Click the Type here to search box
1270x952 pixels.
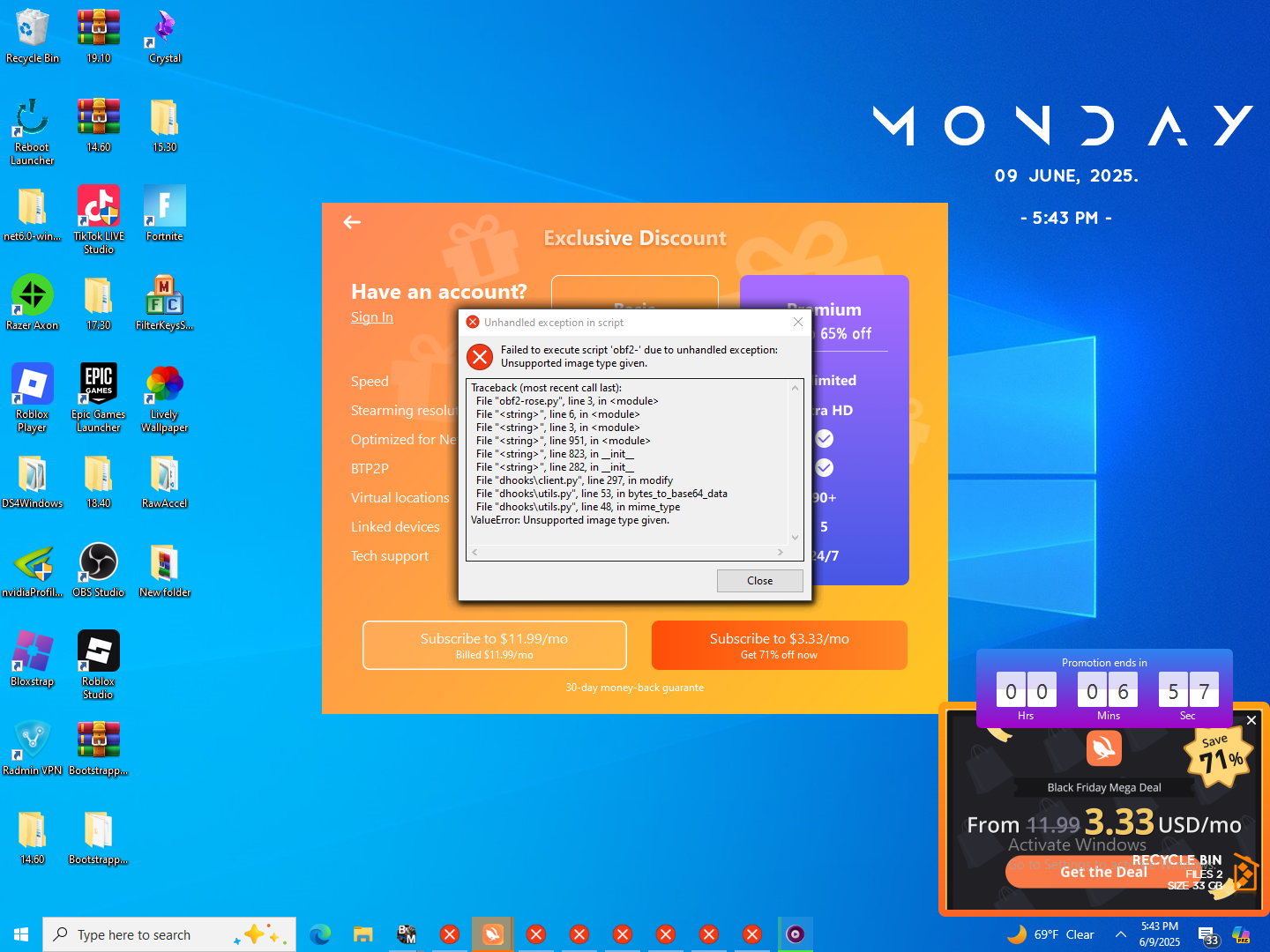point(169,934)
